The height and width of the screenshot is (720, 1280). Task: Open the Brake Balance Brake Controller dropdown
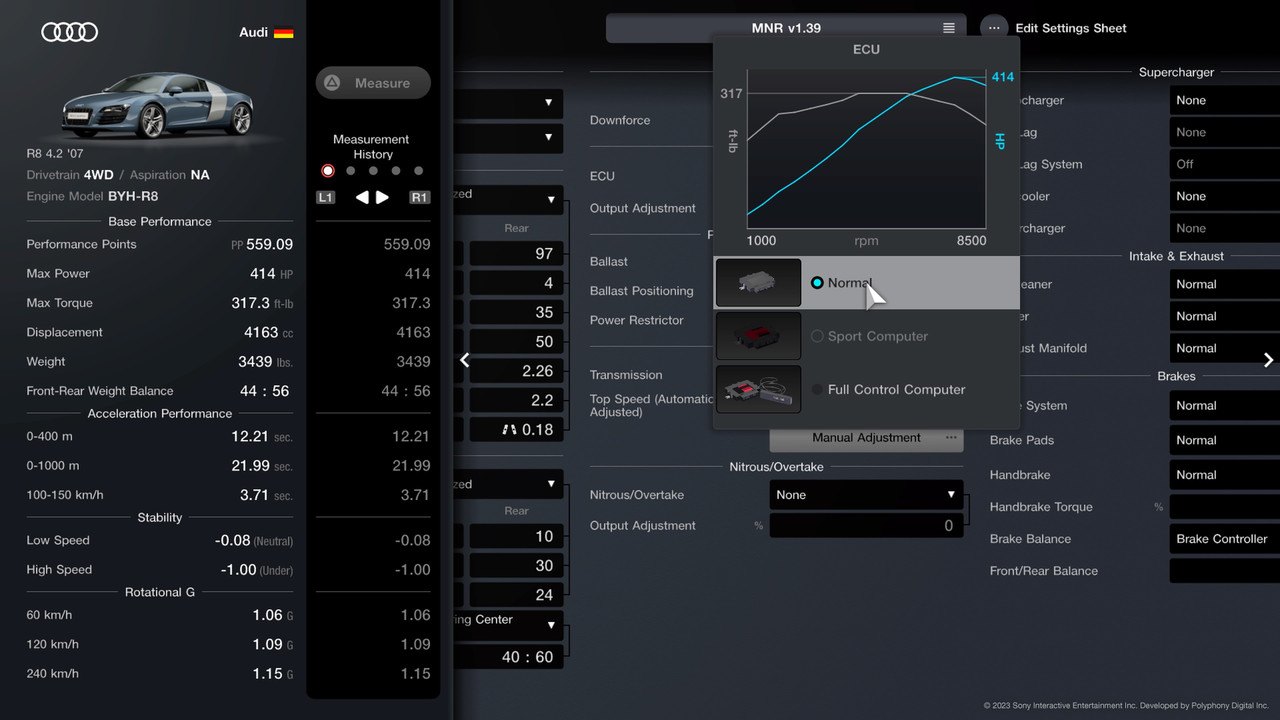point(1224,539)
